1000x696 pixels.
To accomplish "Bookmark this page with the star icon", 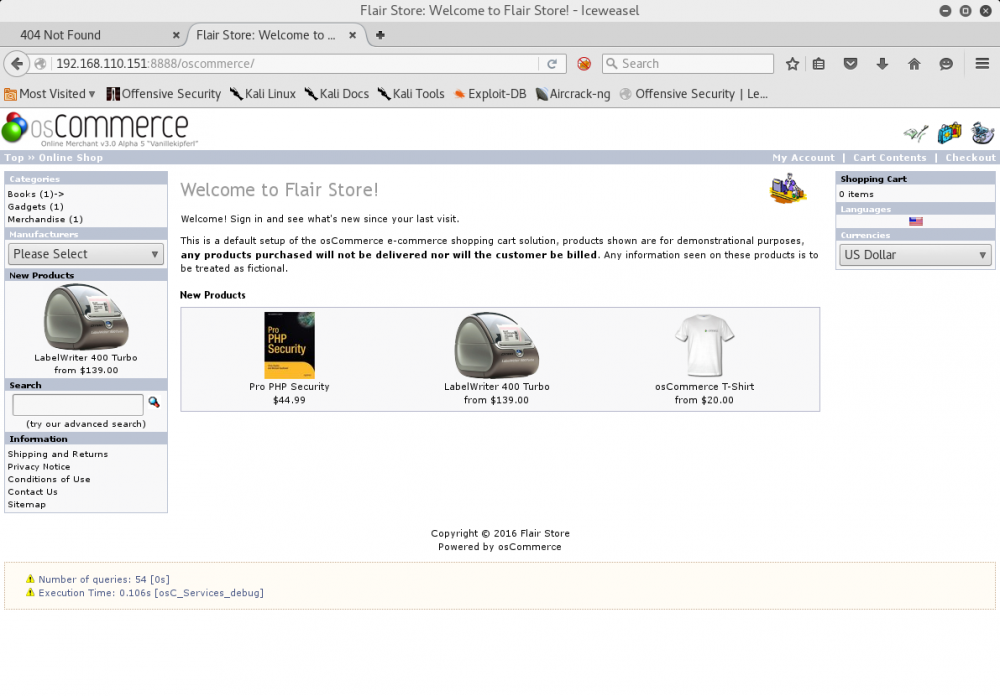I will pos(792,64).
